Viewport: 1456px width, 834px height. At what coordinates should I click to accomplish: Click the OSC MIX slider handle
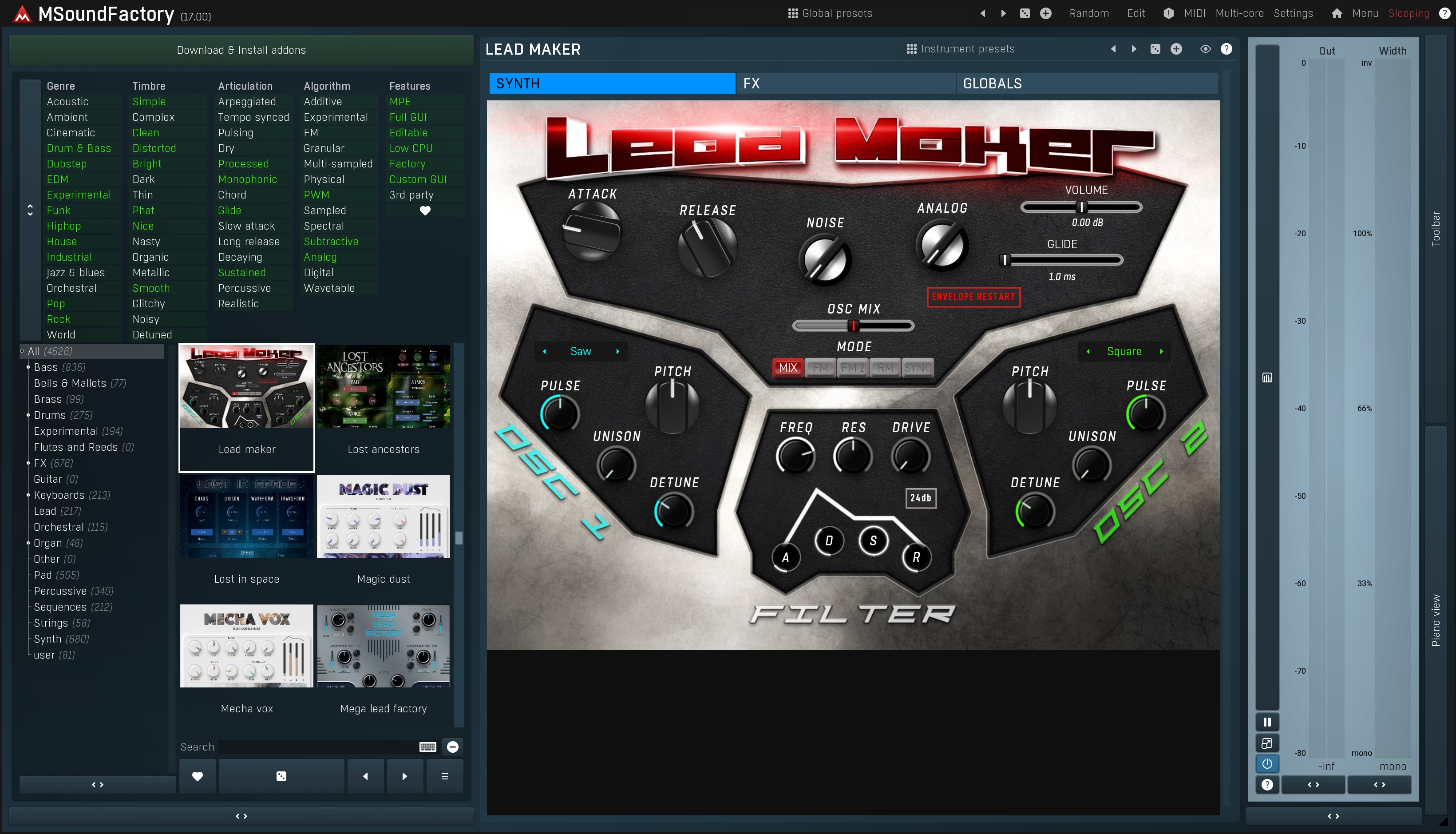click(853, 326)
